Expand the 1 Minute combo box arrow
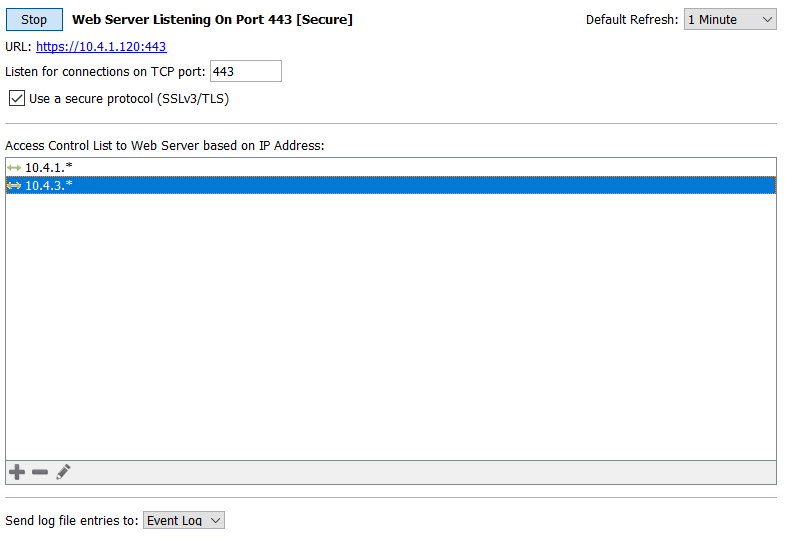 [x=767, y=20]
